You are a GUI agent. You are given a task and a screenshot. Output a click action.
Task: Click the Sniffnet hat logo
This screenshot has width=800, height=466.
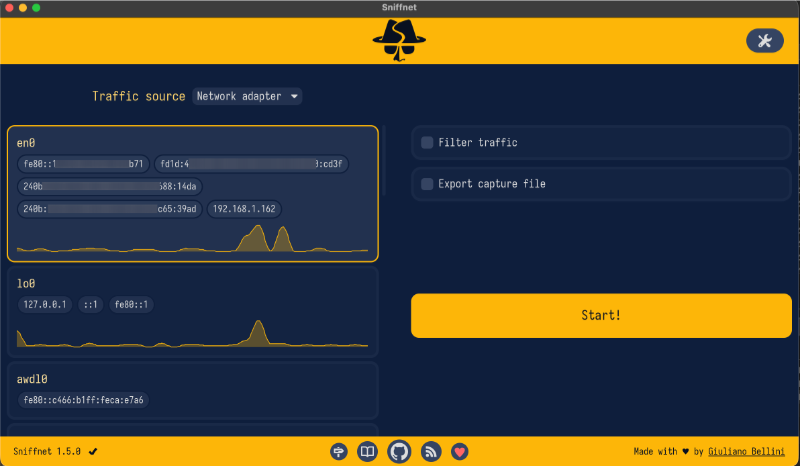click(399, 40)
